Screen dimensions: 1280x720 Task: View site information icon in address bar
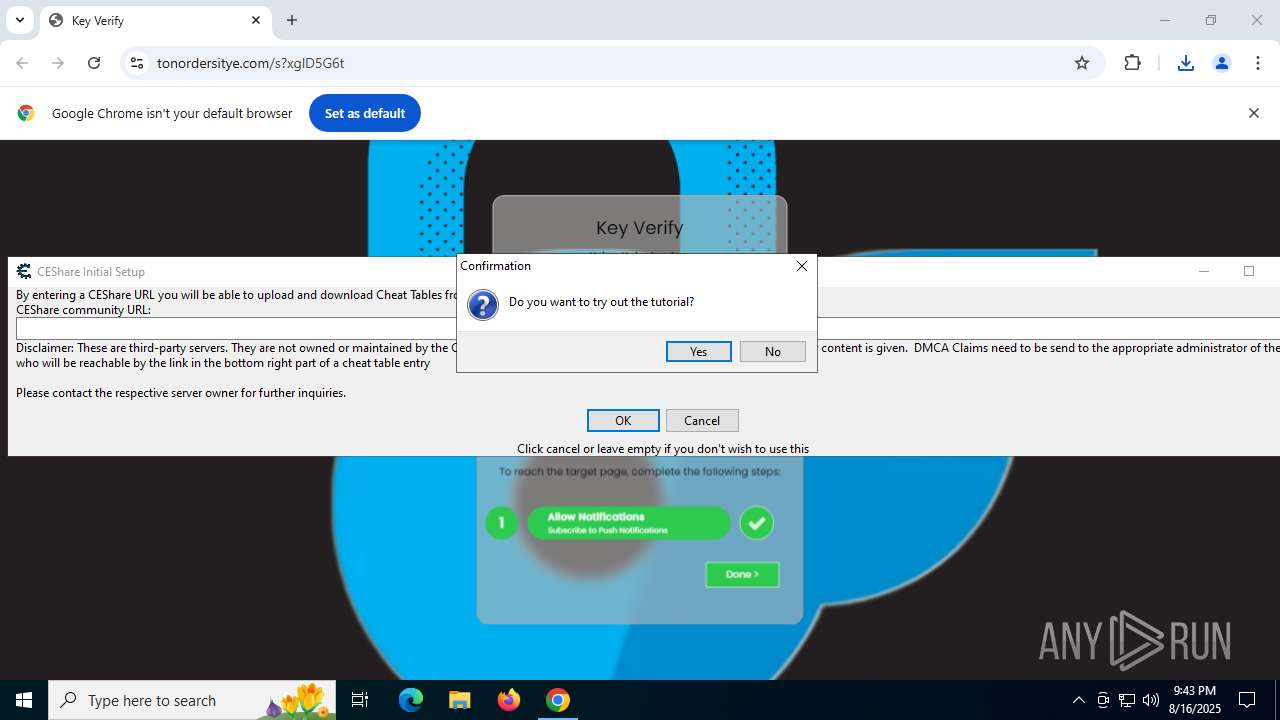137,63
